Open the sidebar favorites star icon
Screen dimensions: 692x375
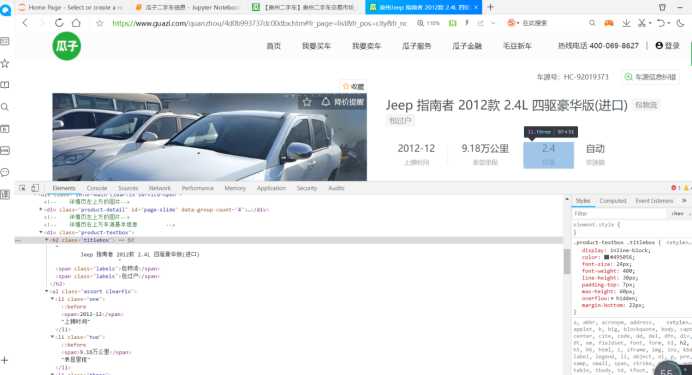coord(5,64)
